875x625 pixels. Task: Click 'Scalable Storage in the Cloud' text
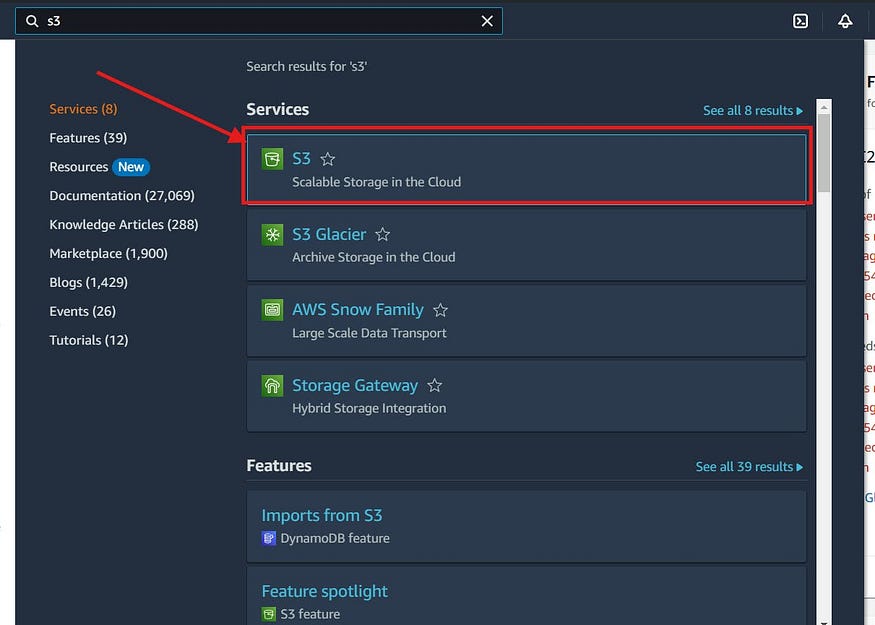(377, 182)
